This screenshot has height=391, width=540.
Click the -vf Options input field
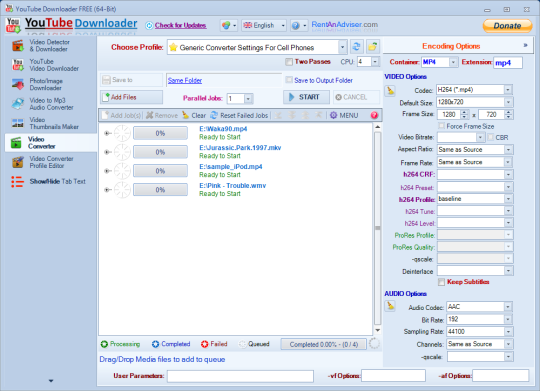click(393, 376)
